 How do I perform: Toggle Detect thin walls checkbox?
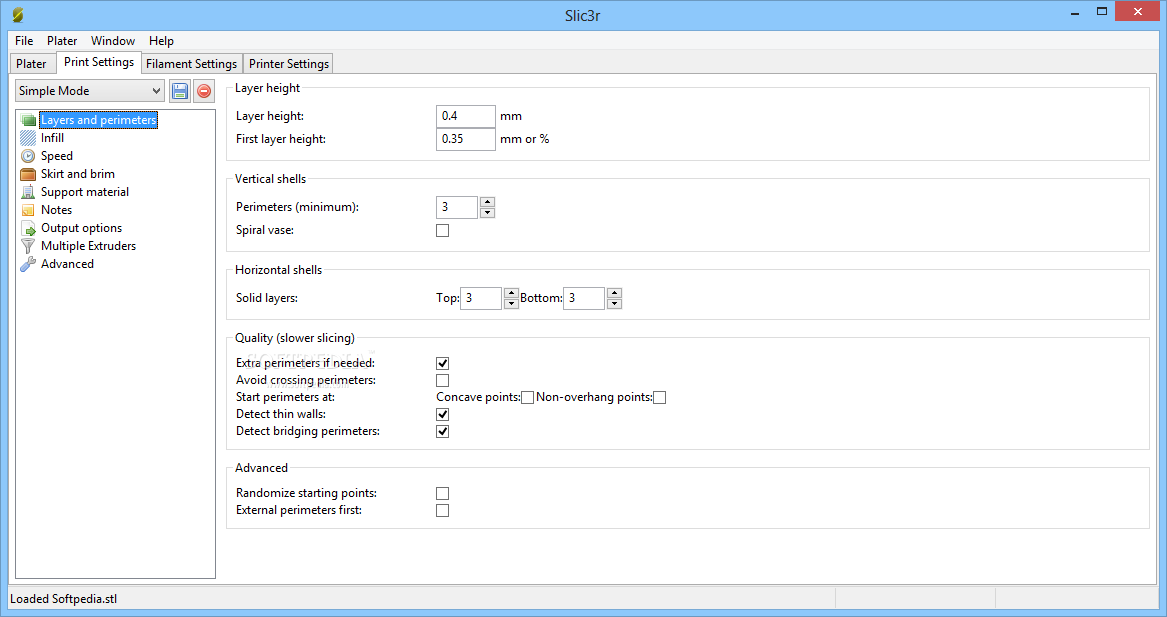pos(442,415)
